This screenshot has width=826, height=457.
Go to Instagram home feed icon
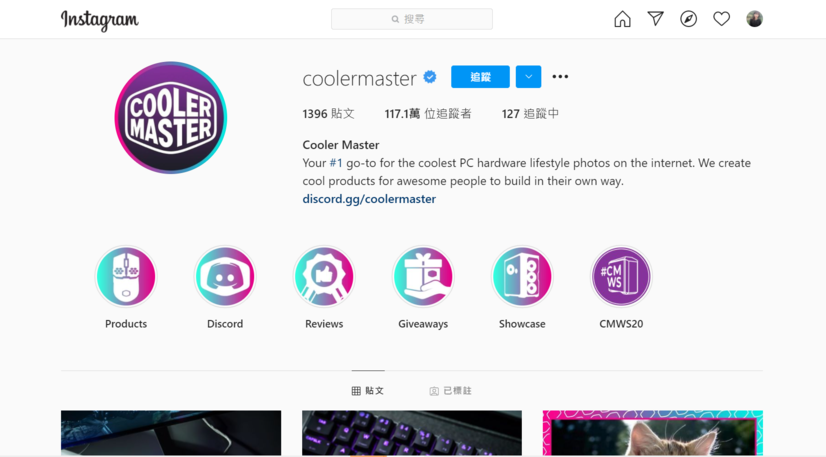click(622, 19)
